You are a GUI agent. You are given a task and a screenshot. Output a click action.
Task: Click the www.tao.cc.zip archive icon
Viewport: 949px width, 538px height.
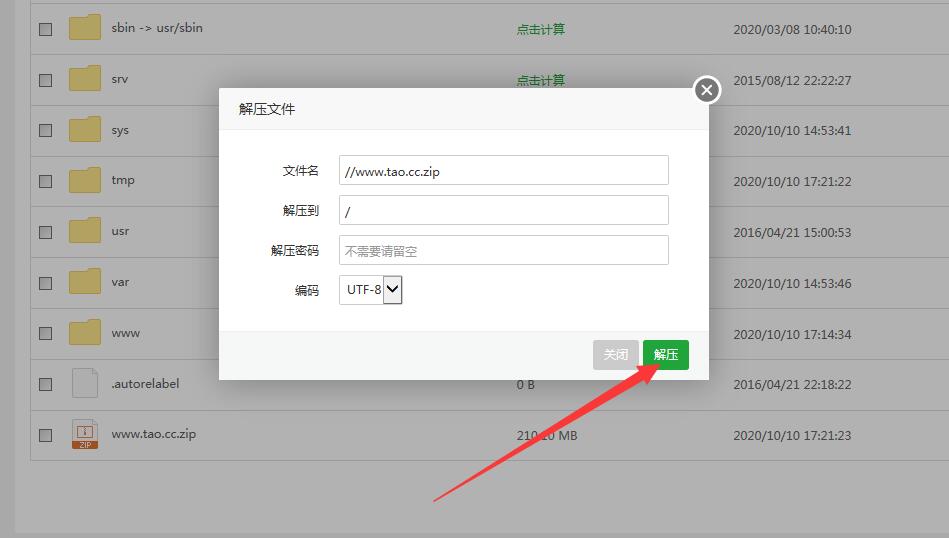coord(85,435)
